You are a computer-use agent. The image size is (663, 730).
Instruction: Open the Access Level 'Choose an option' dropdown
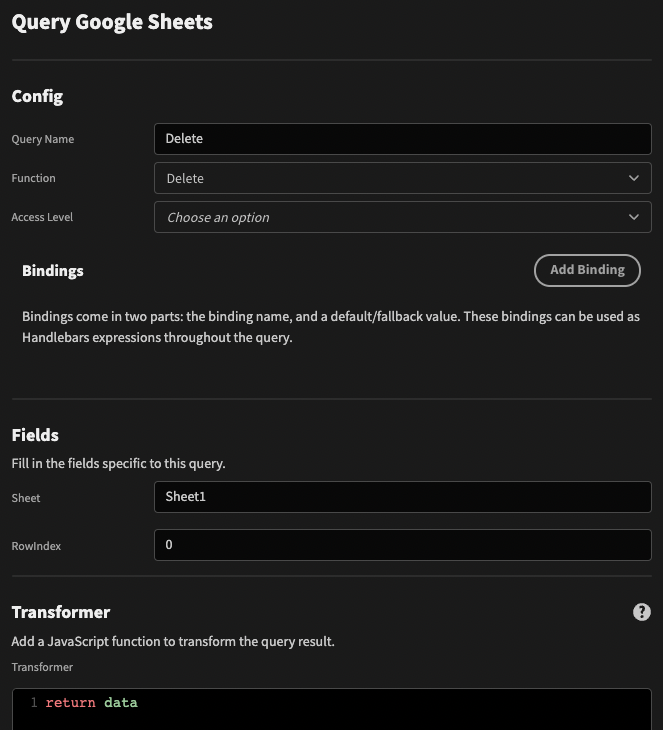tap(403, 217)
